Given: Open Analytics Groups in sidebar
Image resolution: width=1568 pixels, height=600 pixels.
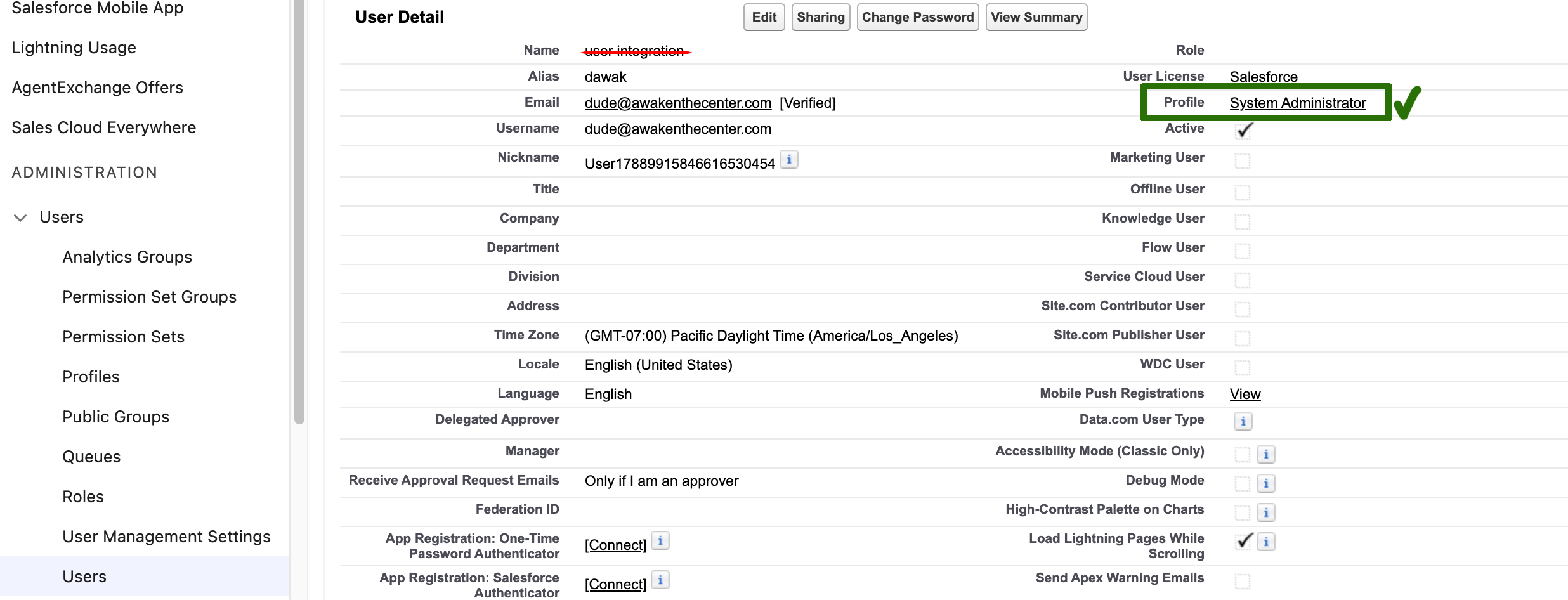Looking at the screenshot, I should pyautogui.click(x=127, y=257).
